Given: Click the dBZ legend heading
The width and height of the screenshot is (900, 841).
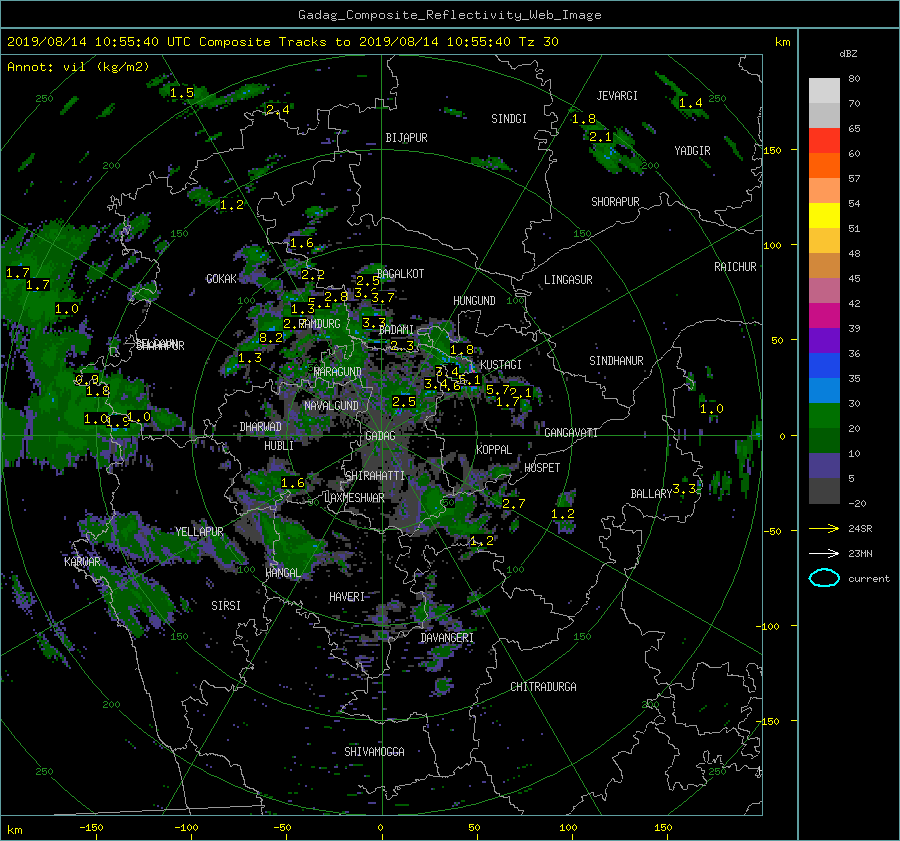Looking at the screenshot, I should tap(848, 53).
